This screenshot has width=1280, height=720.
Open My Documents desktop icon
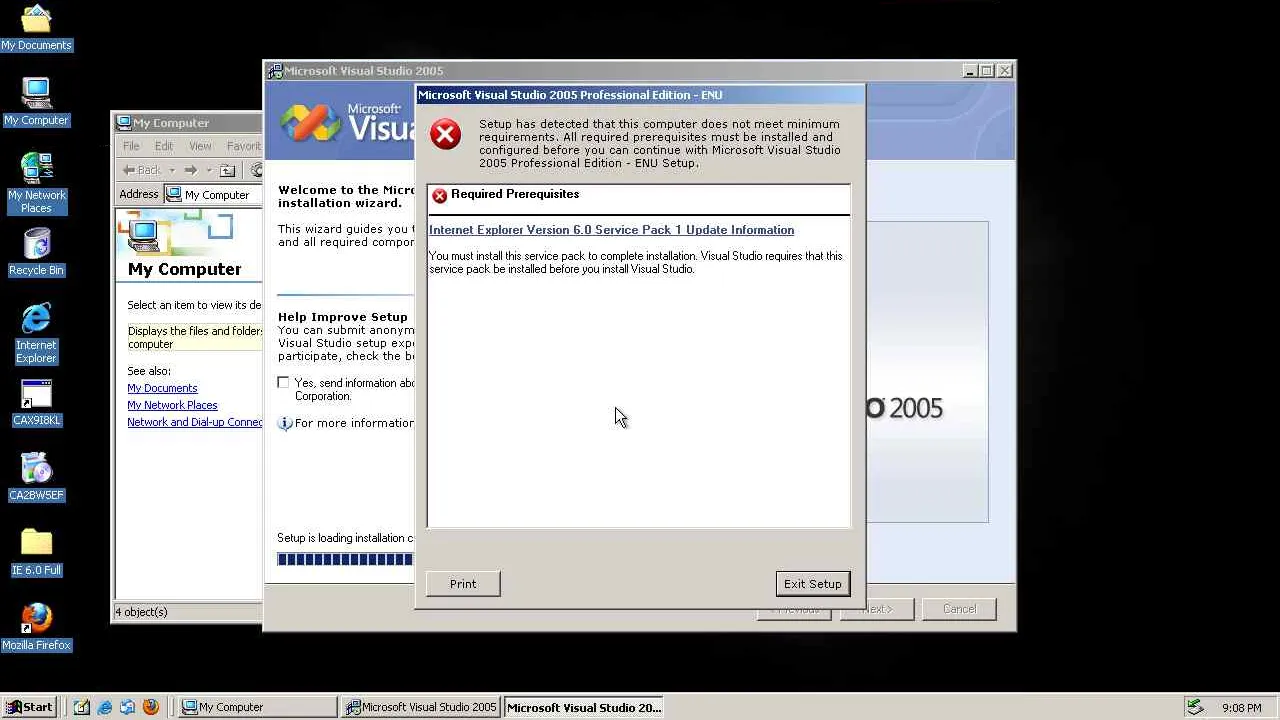click(36, 28)
